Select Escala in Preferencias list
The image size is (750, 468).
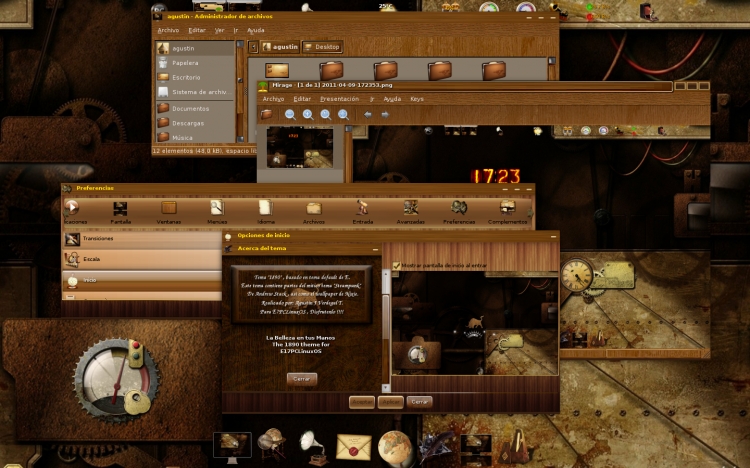click(142, 259)
